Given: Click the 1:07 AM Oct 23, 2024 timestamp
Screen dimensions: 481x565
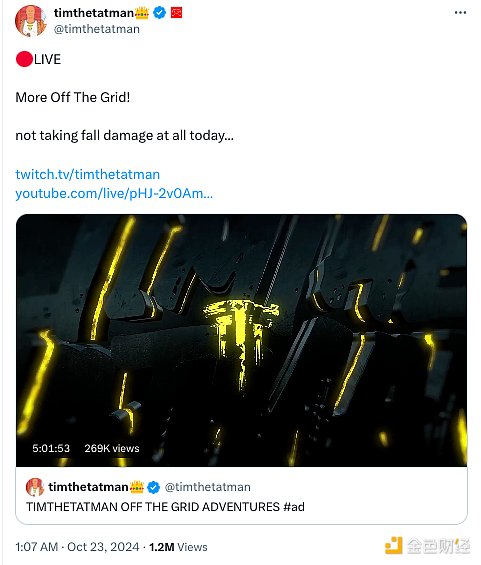Looking at the screenshot, I should coord(77,547).
